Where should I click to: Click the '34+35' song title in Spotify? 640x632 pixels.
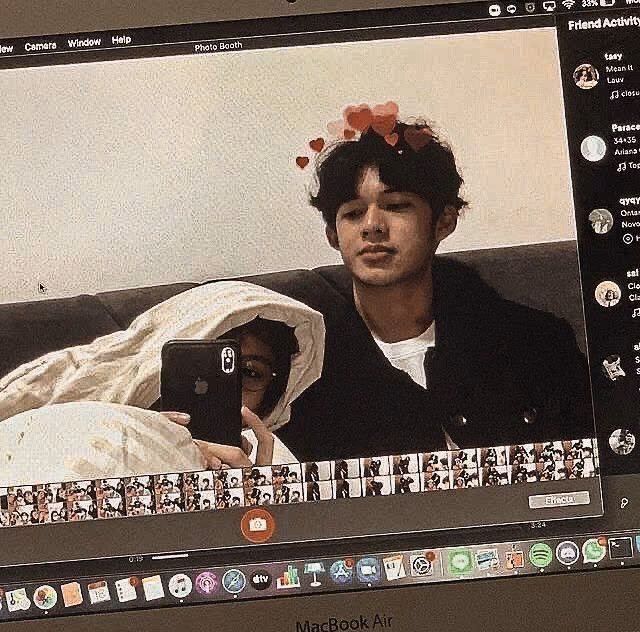624,140
